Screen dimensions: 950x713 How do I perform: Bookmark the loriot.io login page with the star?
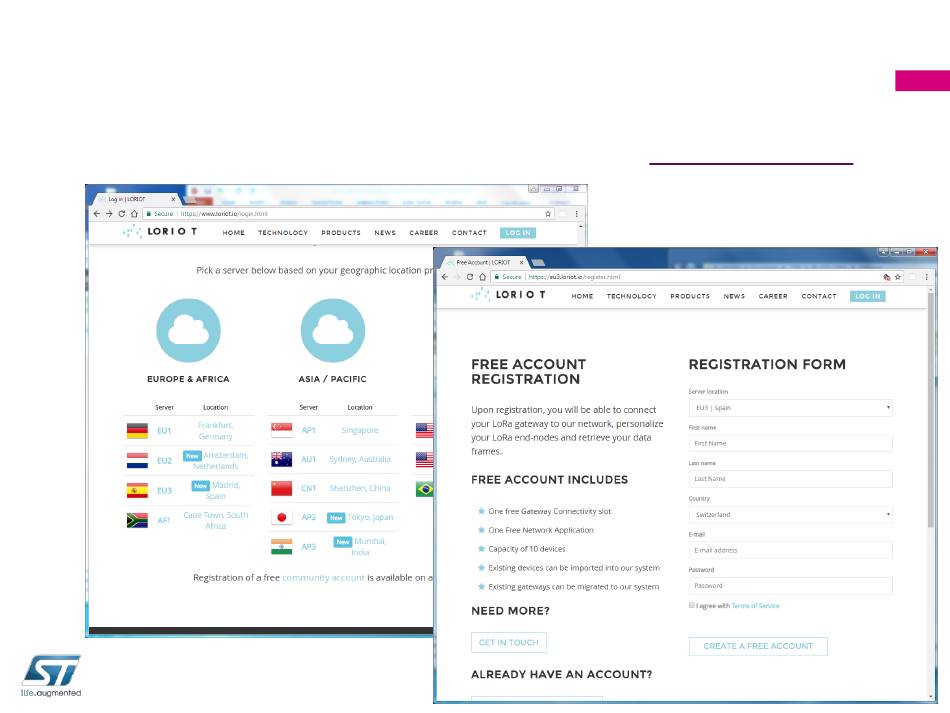(x=548, y=214)
